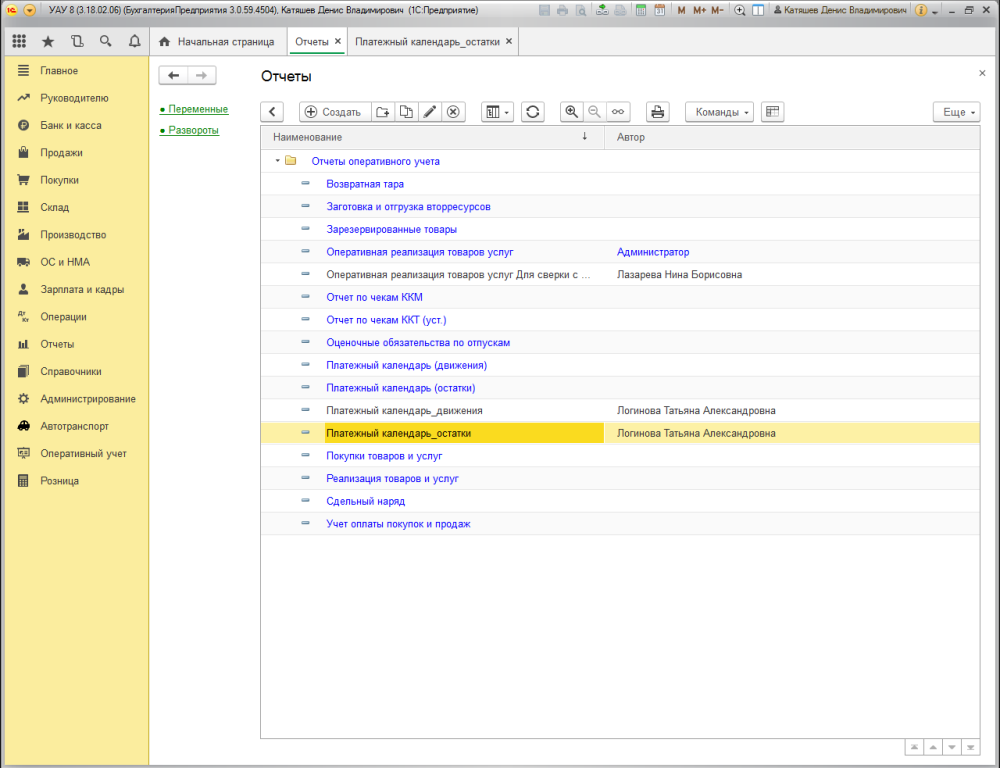The width and height of the screenshot is (1000, 768).
Task: Click the get link icon in title bar
Action: (x=601, y=10)
